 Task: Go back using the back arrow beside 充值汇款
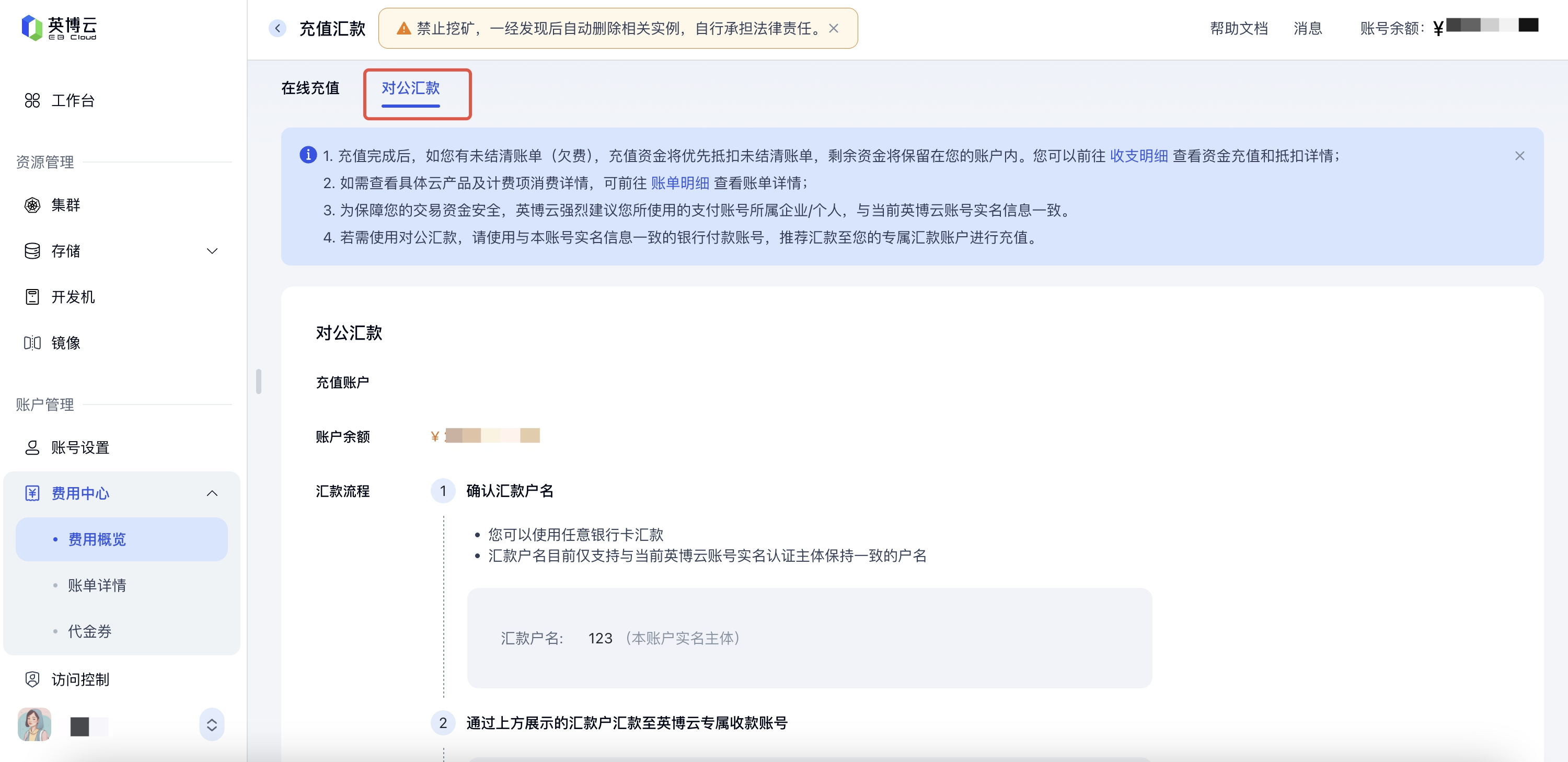278,28
